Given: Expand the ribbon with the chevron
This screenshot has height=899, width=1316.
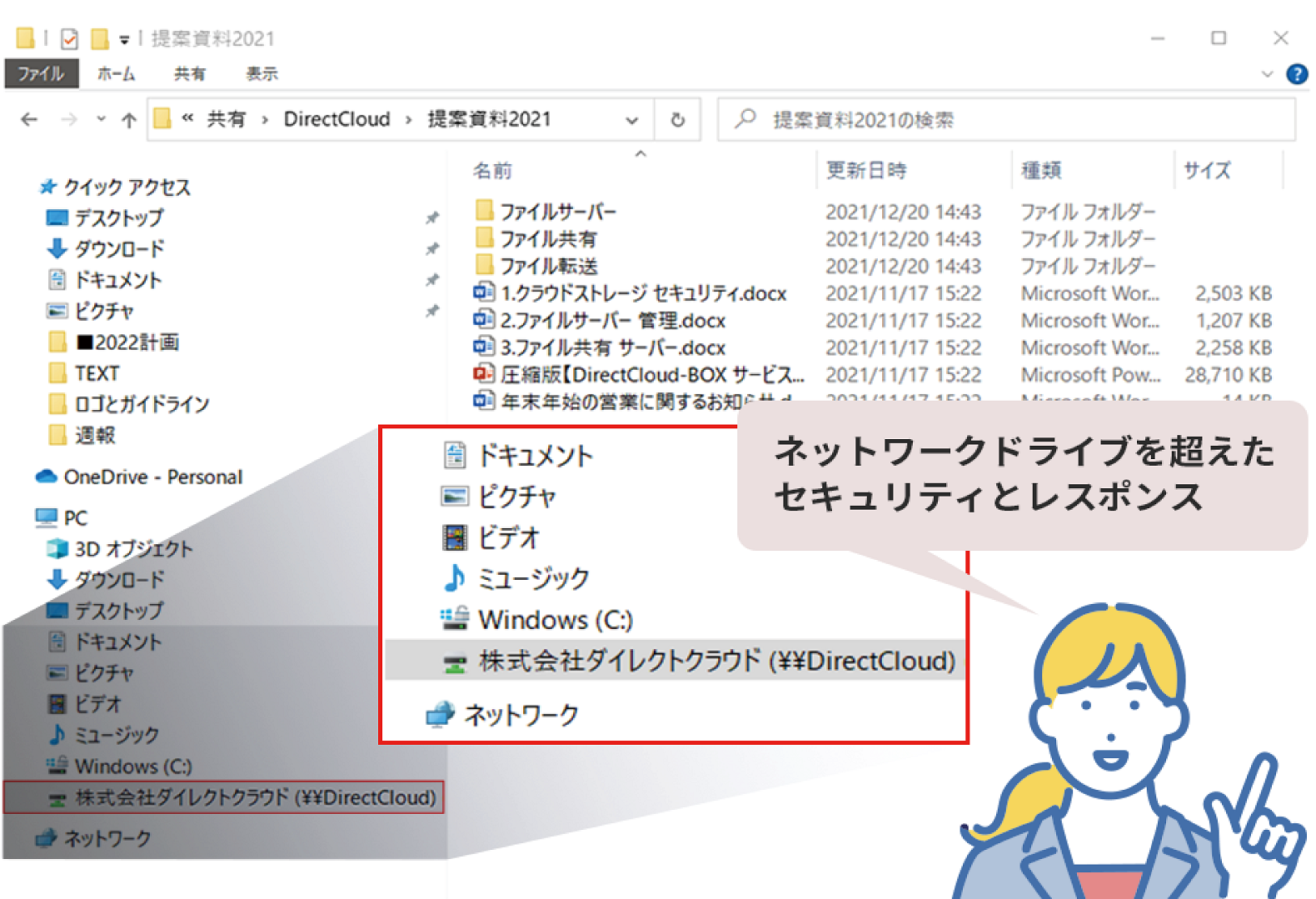Looking at the screenshot, I should pos(1267,73).
